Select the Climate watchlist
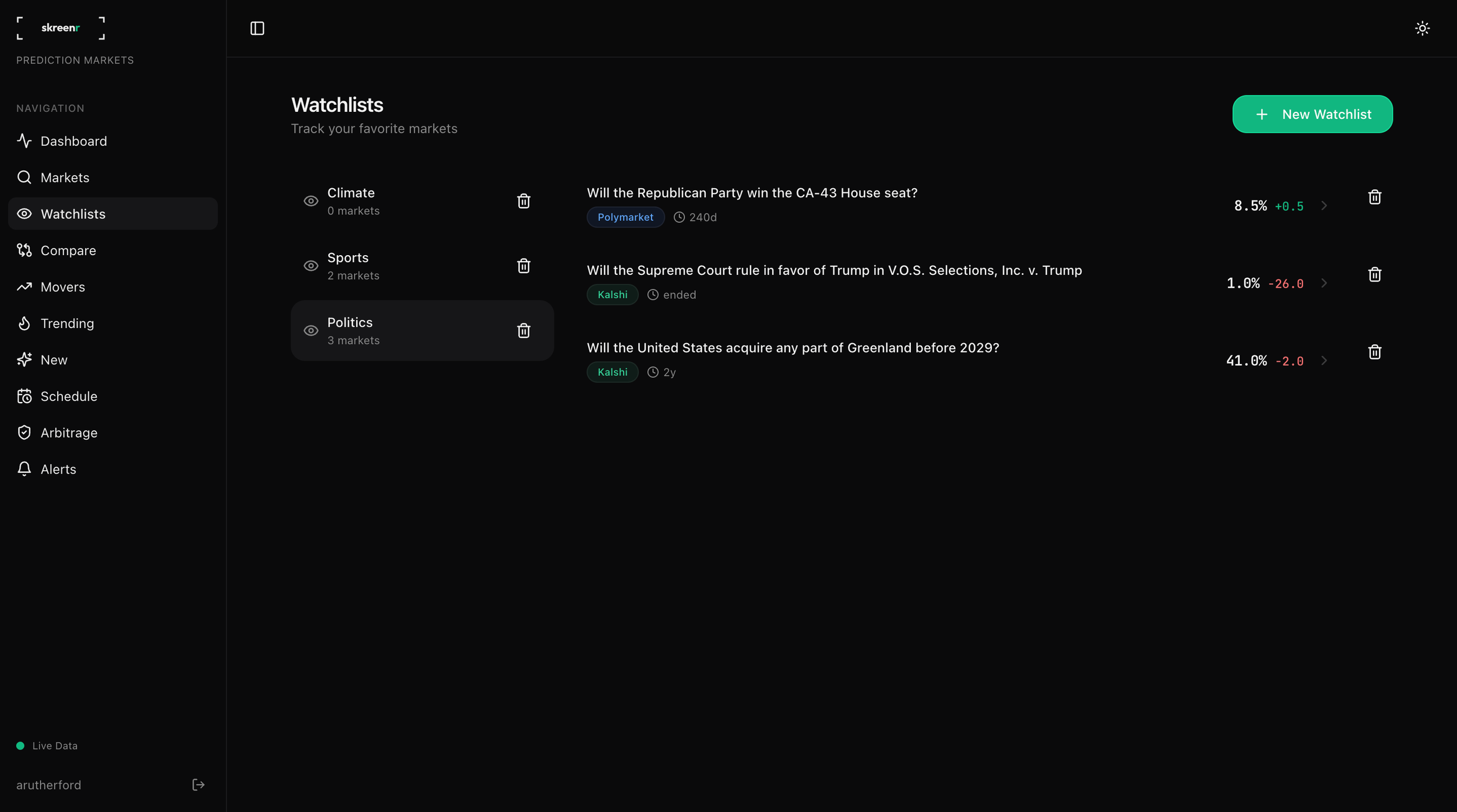This screenshot has width=1457, height=812. pyautogui.click(x=422, y=201)
